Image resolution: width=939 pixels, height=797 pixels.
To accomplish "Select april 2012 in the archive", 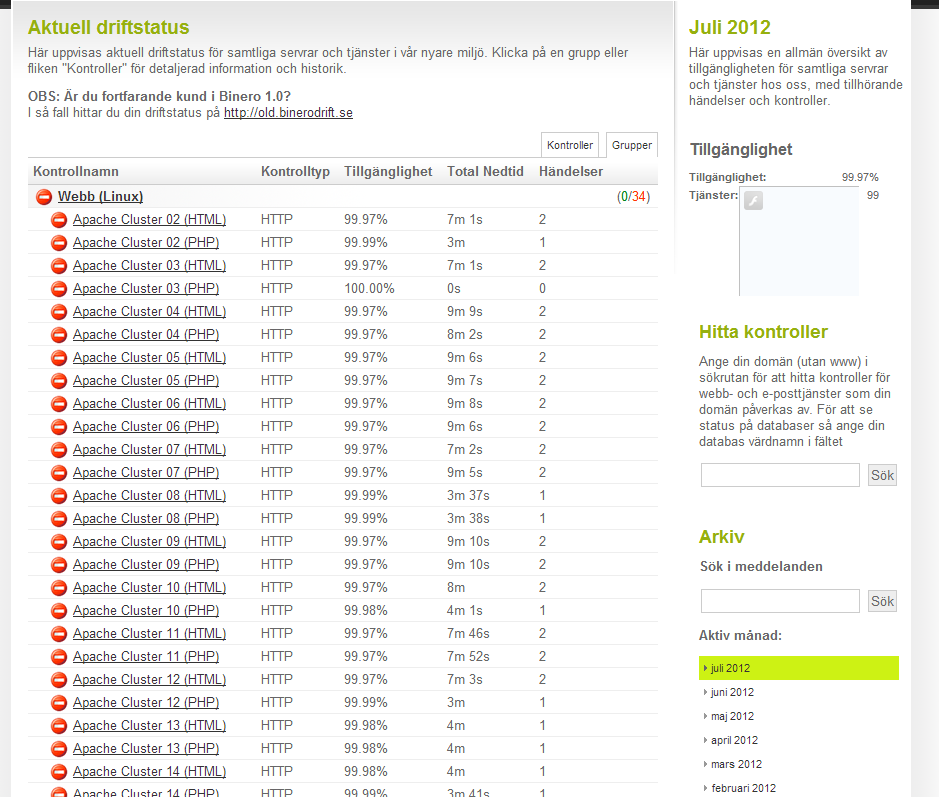I will 734,740.
